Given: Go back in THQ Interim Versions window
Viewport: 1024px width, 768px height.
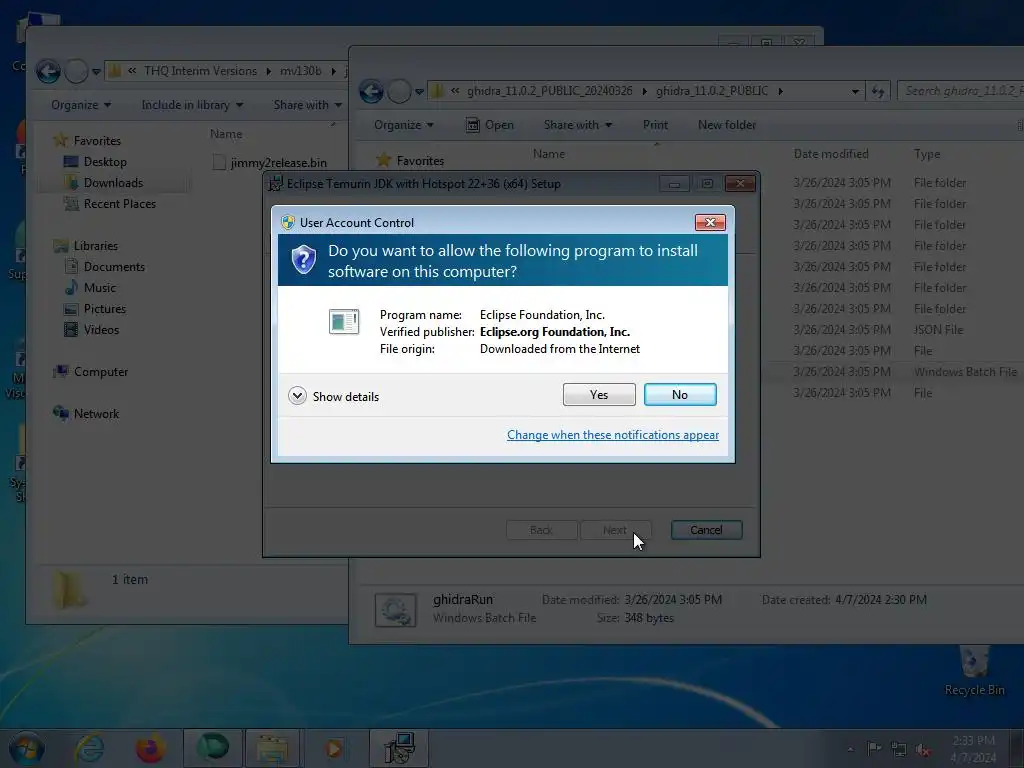Looking at the screenshot, I should coord(48,71).
